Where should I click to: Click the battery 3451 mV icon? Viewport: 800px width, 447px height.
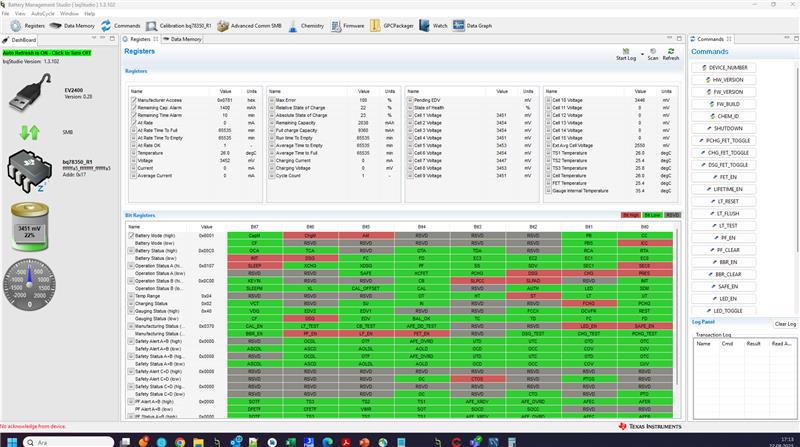pos(30,226)
